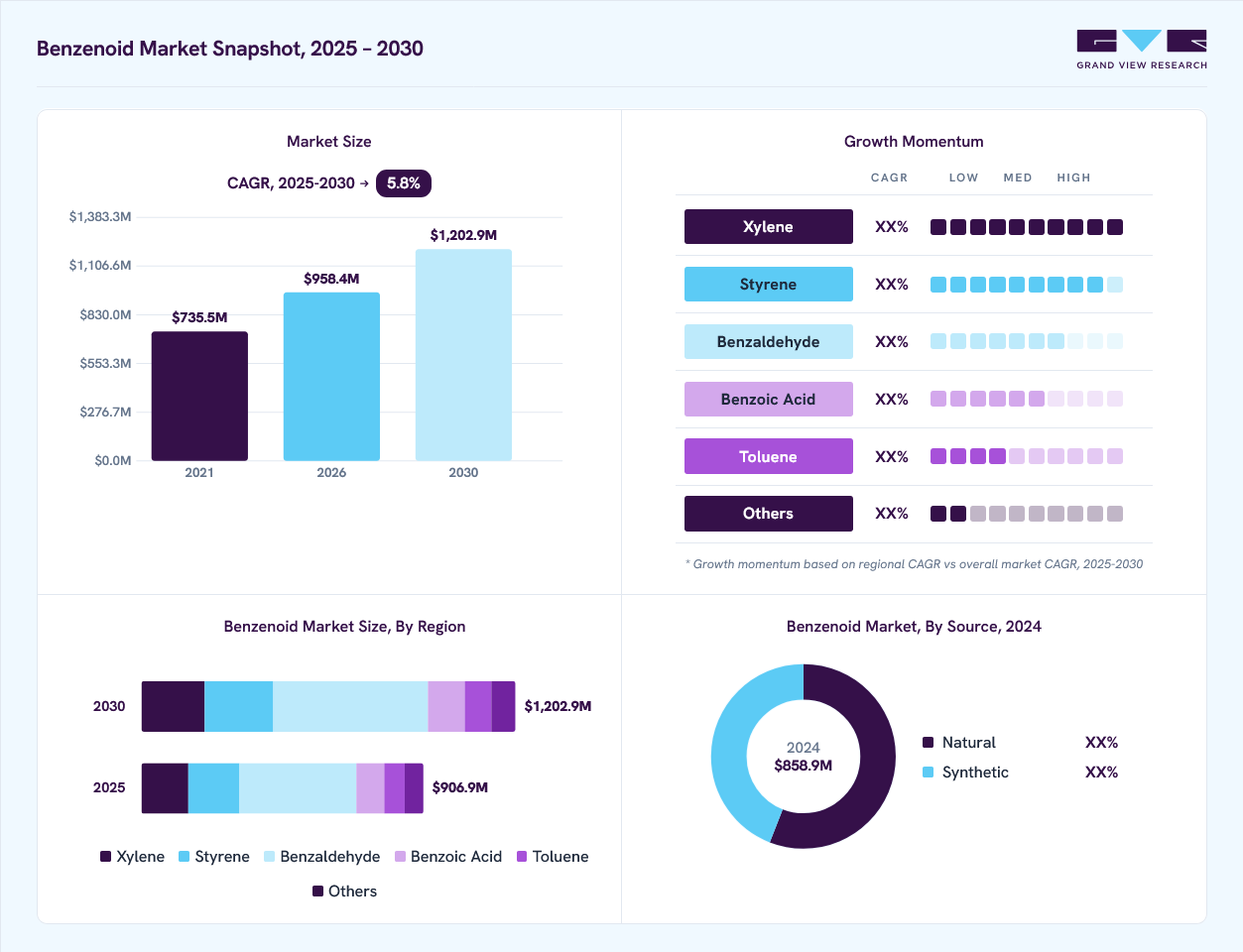Click the Growth Momentum panel title
This screenshot has height=952, width=1243.
pyautogui.click(x=914, y=142)
